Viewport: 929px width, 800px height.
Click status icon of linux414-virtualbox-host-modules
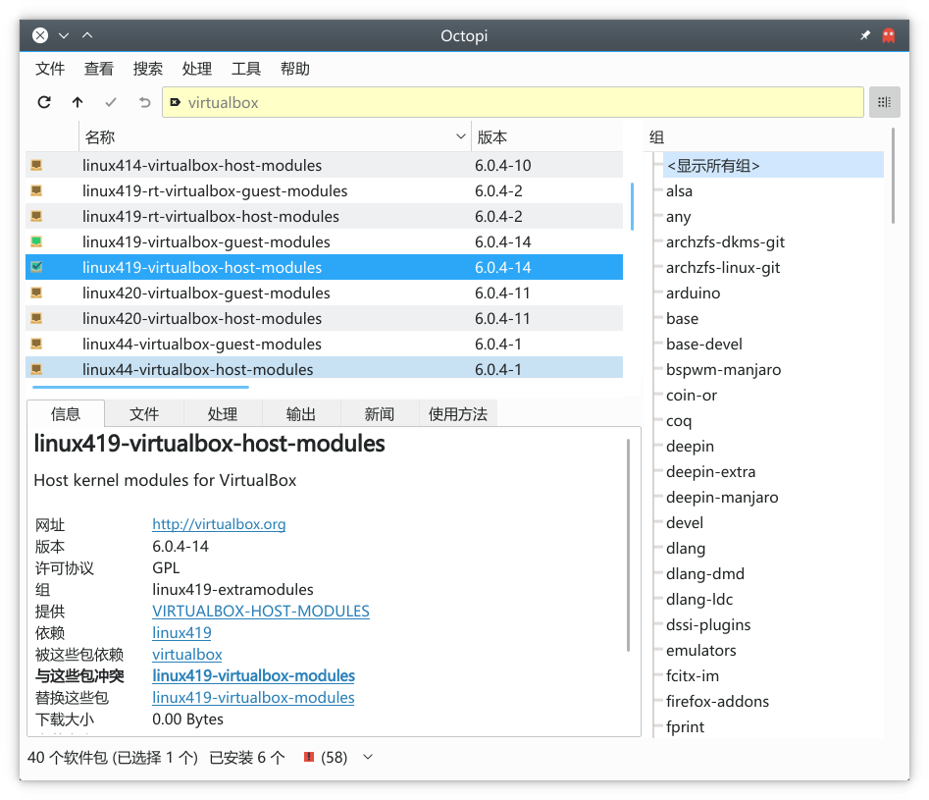36,165
